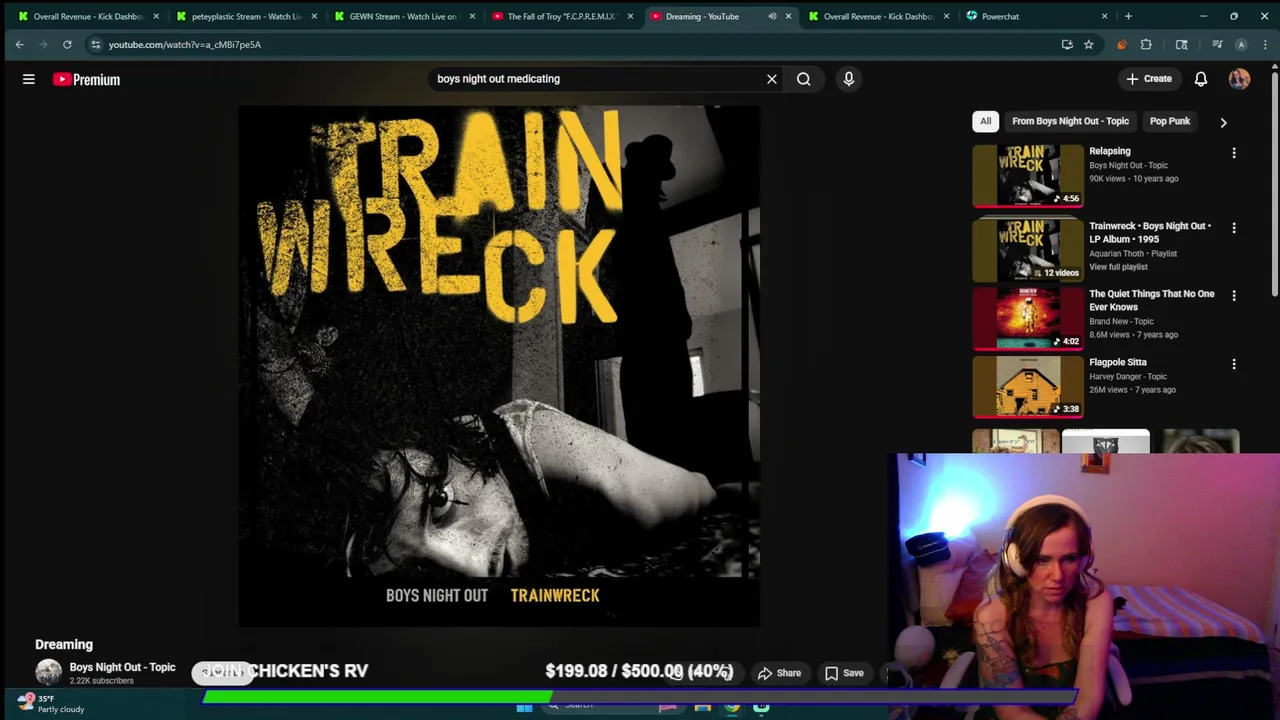Open the YouTube guide hamburger menu
Image resolution: width=1280 pixels, height=720 pixels.
(28, 79)
